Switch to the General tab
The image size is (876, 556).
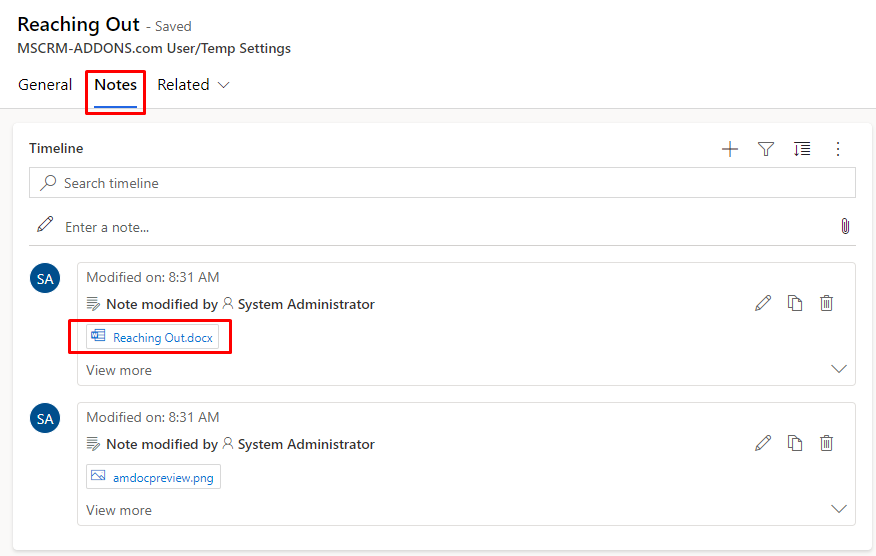[45, 85]
